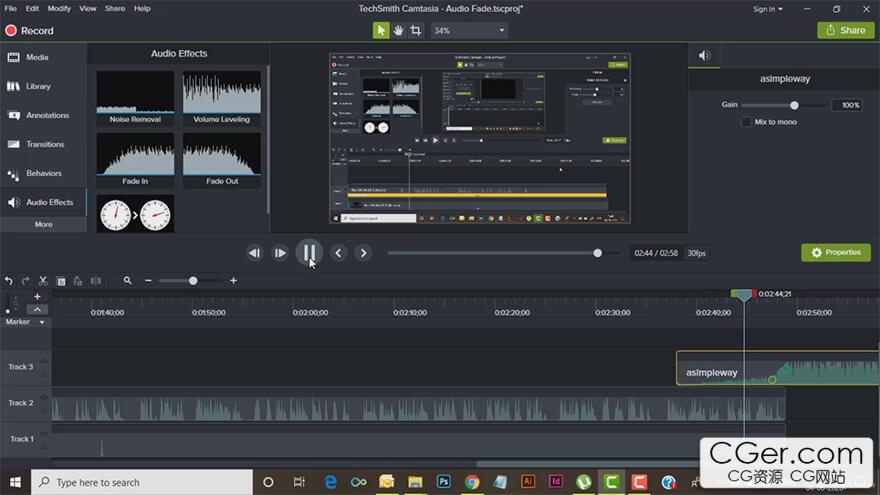This screenshot has width=880, height=495.
Task: Jump to next clip arrow
Action: (363, 253)
